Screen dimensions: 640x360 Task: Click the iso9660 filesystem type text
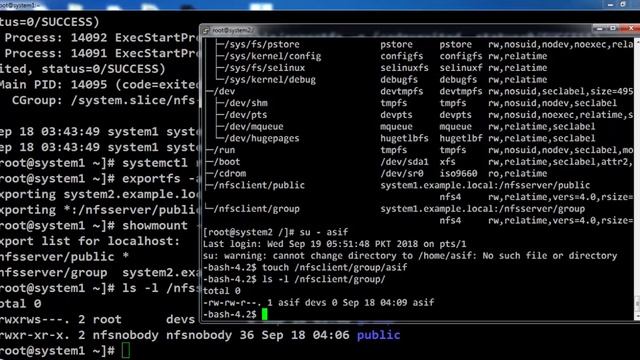[x=458, y=173]
